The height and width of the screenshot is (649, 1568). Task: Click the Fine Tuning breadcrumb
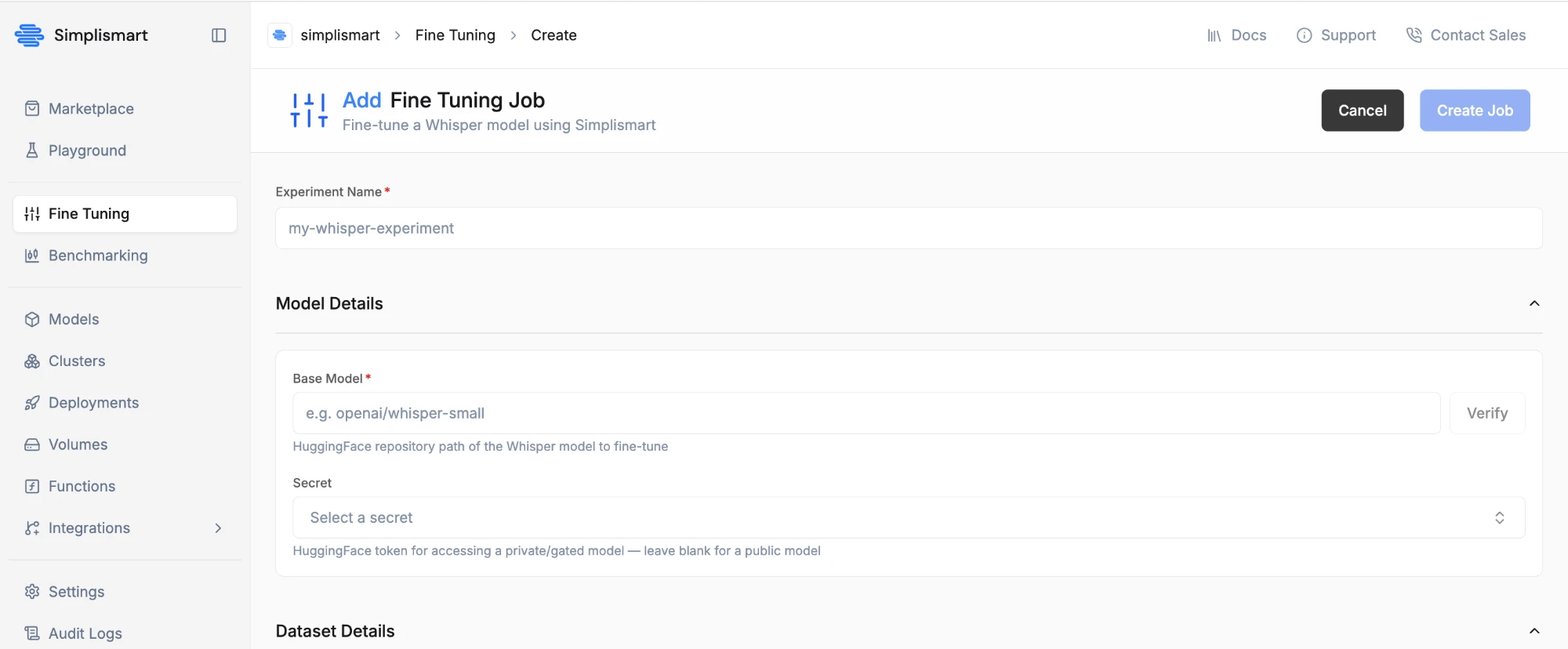coord(456,35)
